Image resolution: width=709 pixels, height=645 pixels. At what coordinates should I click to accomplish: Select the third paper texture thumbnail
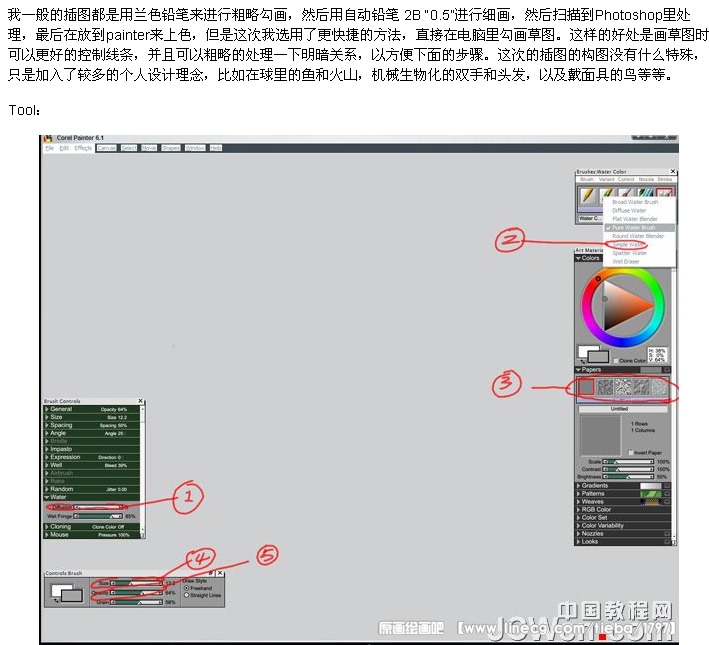(x=623, y=387)
